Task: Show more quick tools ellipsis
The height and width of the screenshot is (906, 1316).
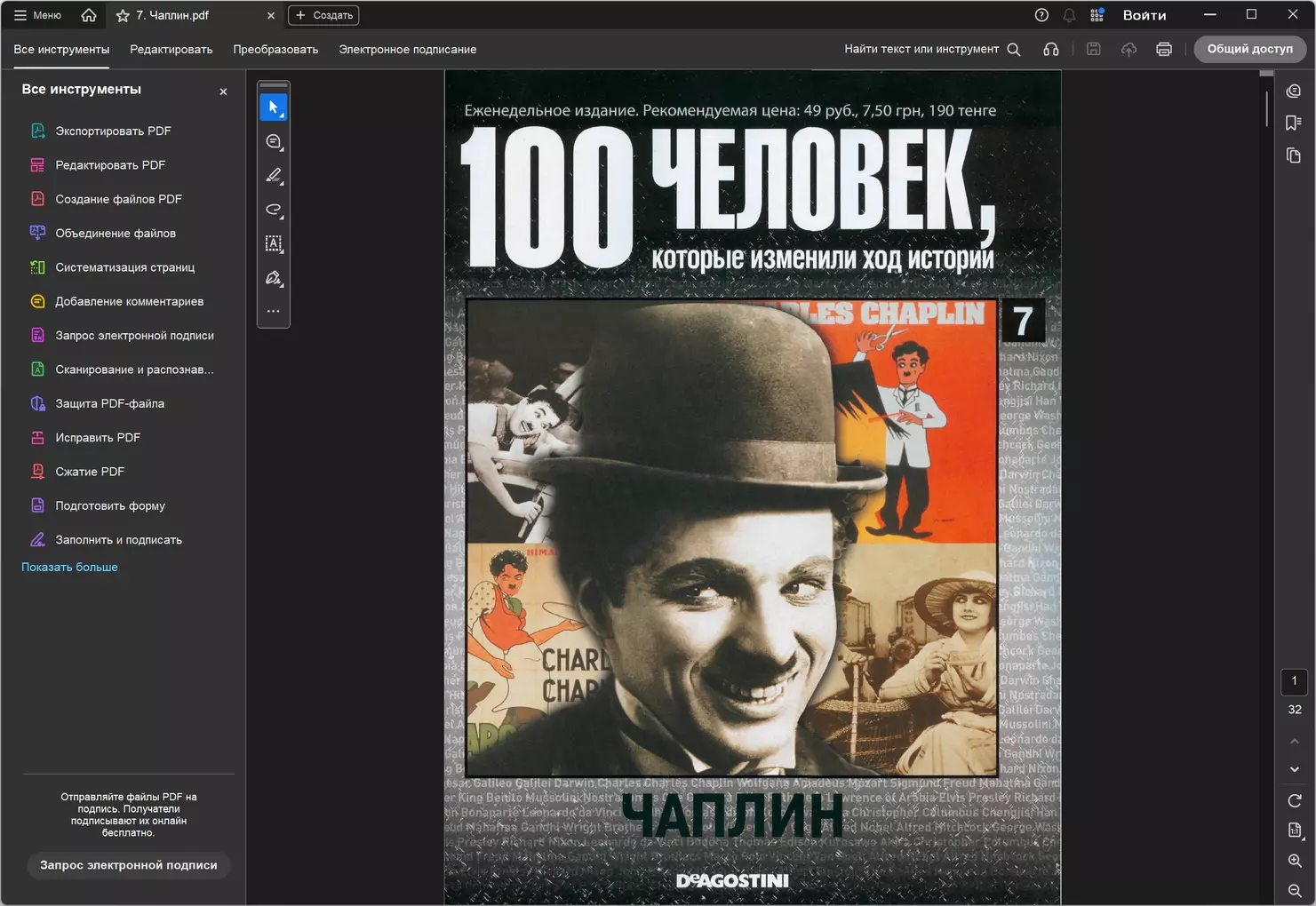Action: tap(274, 311)
